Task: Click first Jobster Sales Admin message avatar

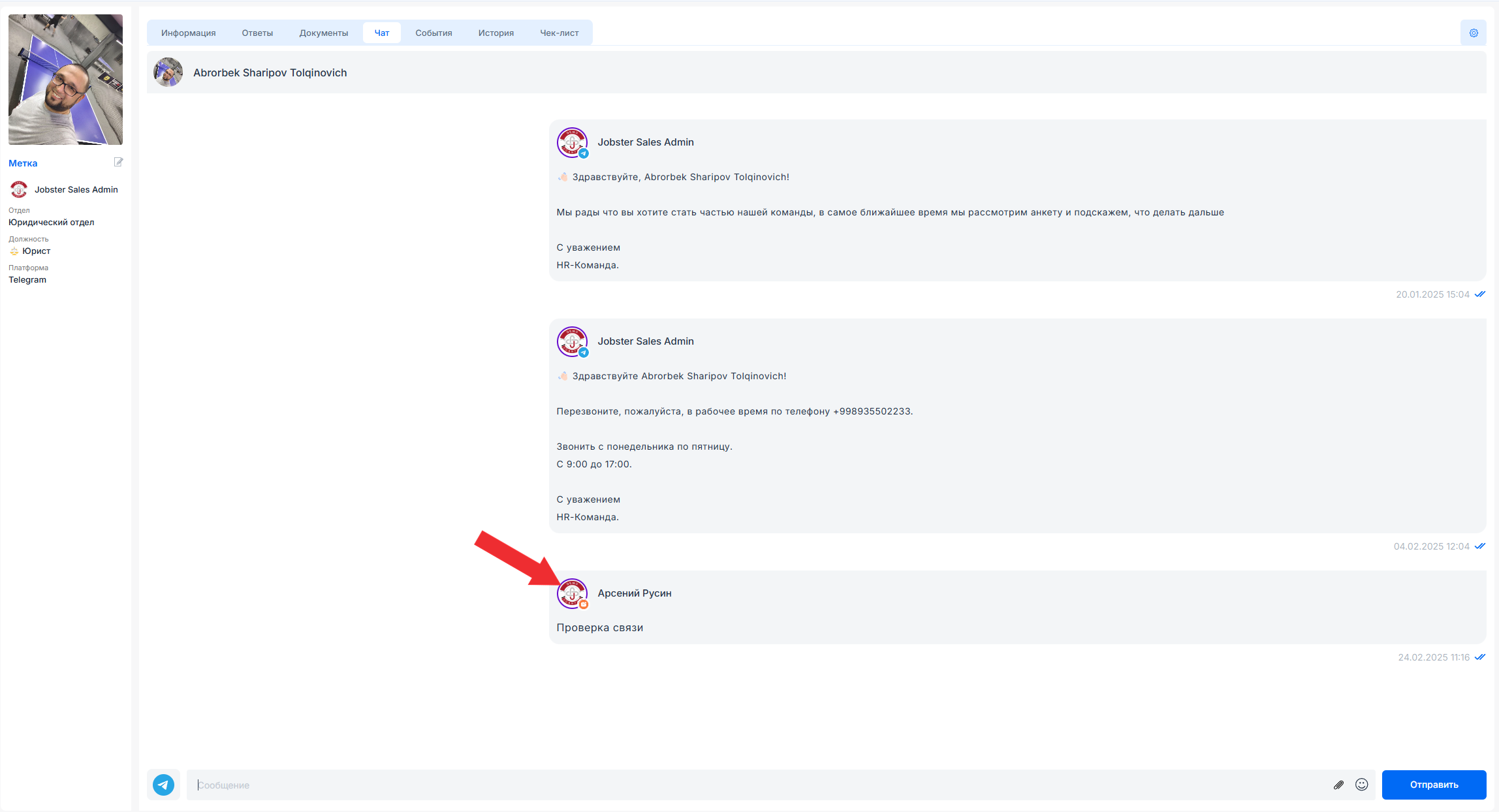Action: [x=572, y=142]
